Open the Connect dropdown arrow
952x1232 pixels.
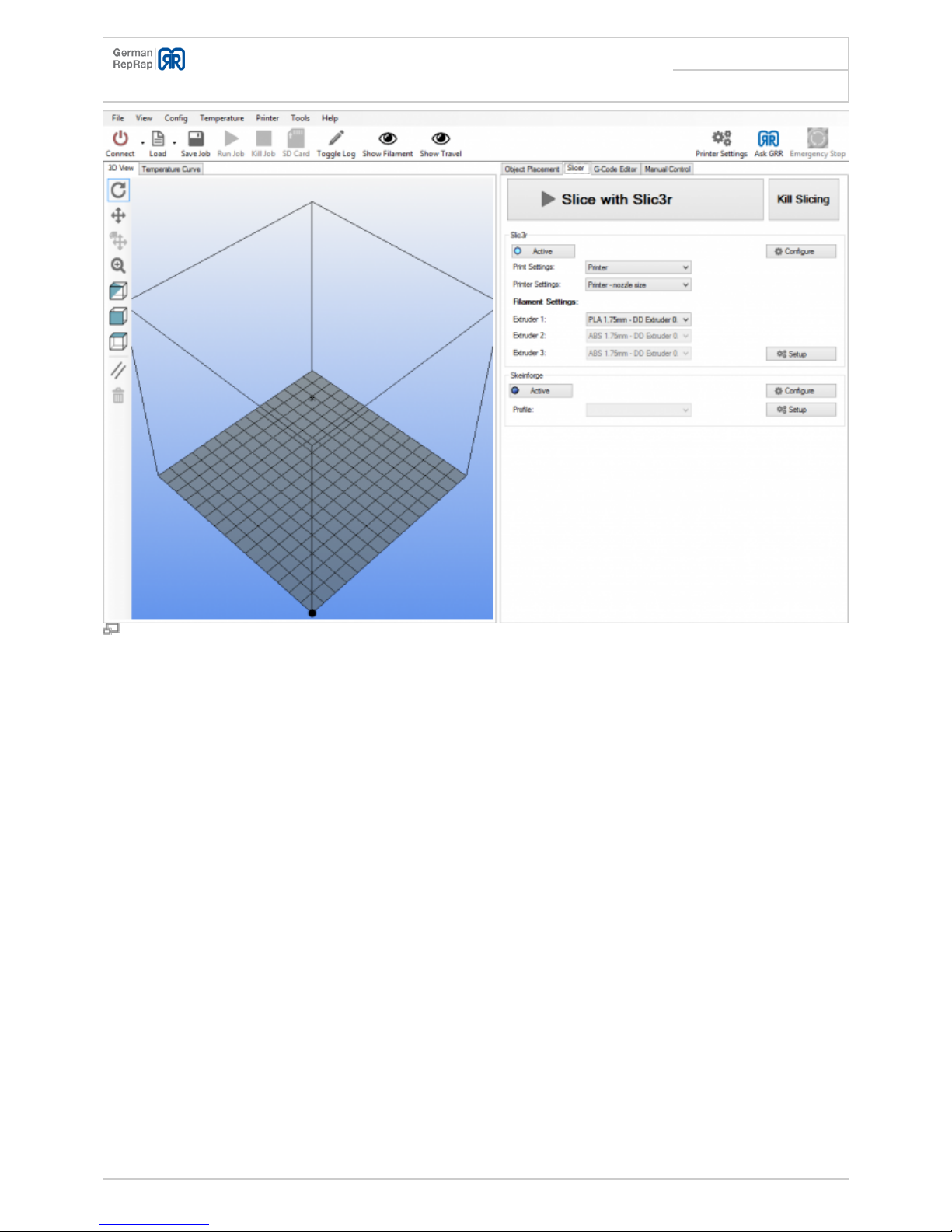click(x=142, y=143)
